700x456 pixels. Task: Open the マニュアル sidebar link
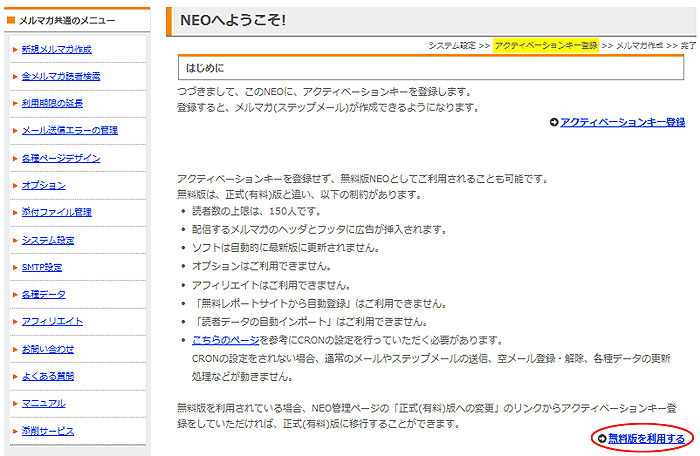click(44, 403)
